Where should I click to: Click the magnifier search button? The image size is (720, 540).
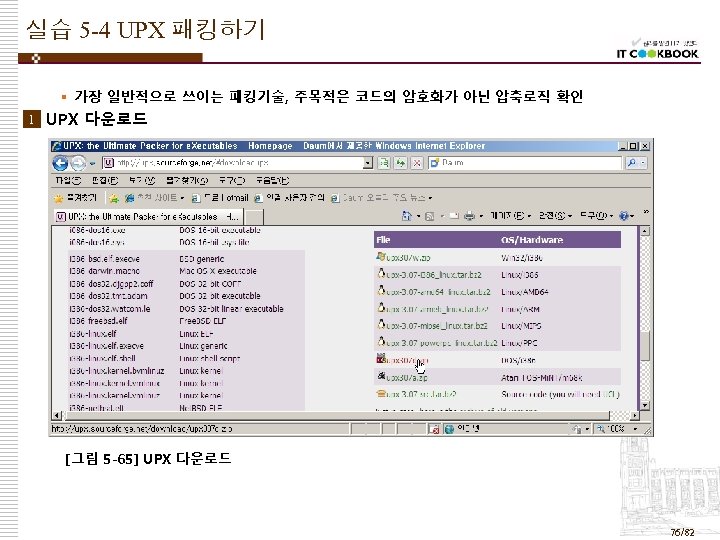[633, 163]
